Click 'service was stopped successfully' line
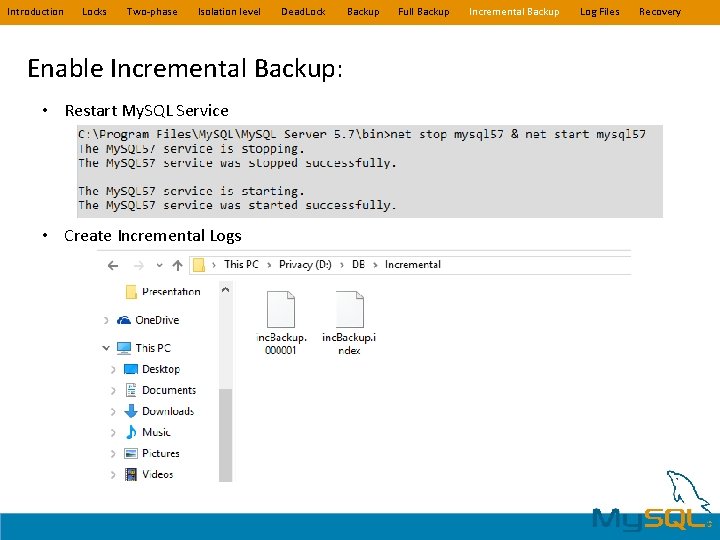The height and width of the screenshot is (540, 720). [x=237, y=163]
